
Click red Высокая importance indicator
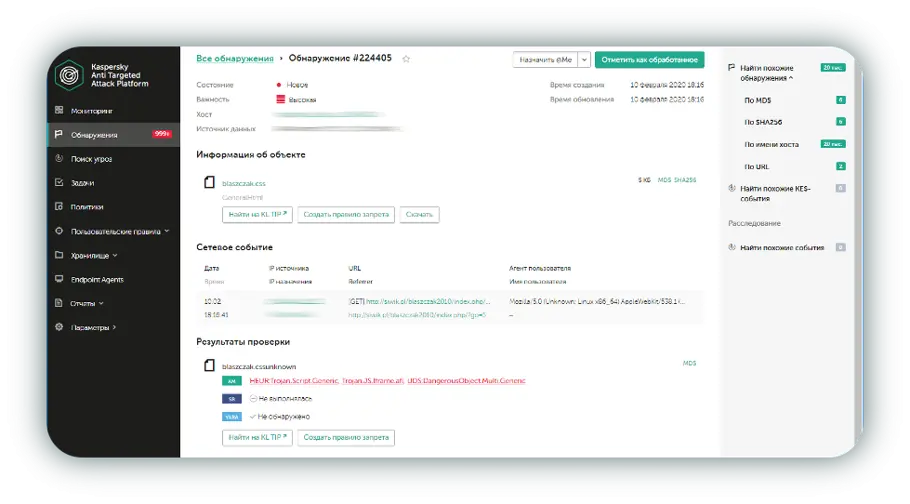[x=281, y=99]
